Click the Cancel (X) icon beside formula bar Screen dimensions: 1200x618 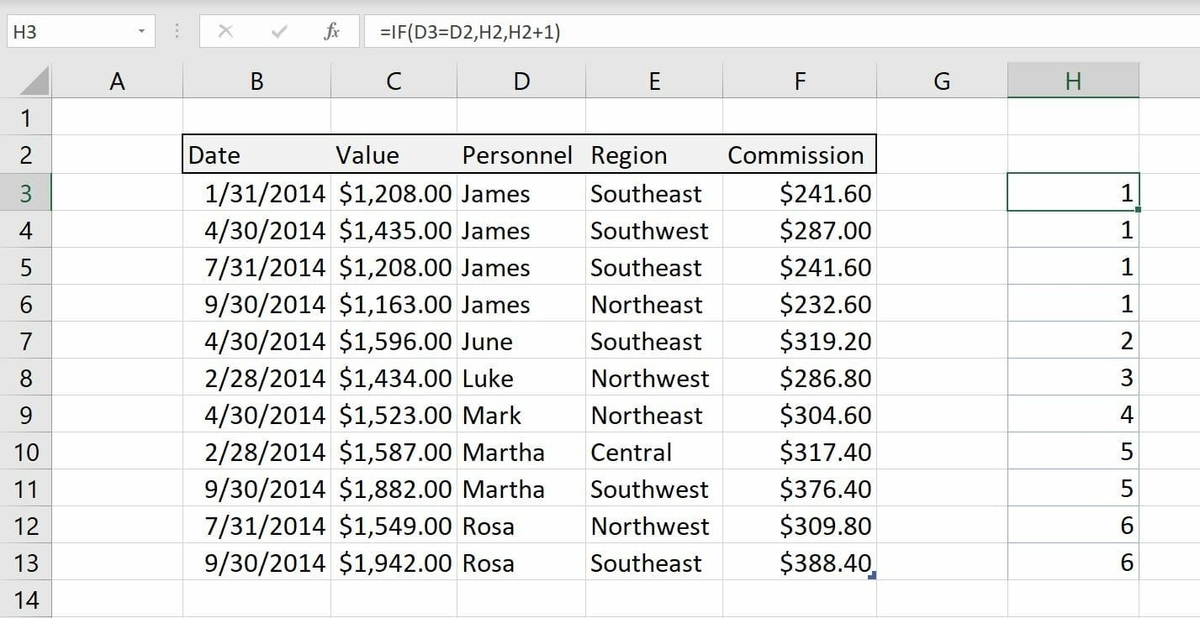pyautogui.click(x=227, y=30)
